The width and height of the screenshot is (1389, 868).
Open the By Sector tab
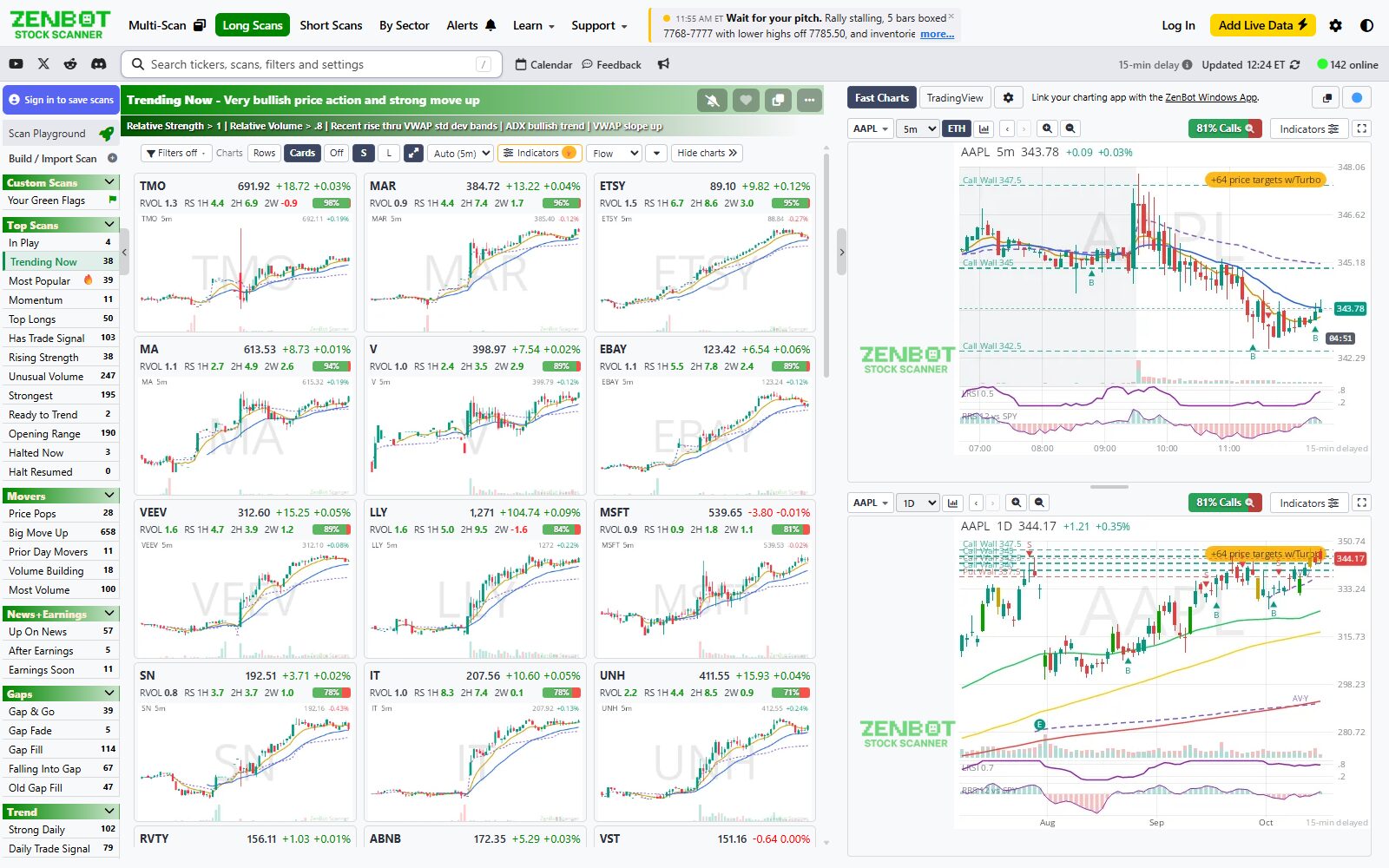404,25
